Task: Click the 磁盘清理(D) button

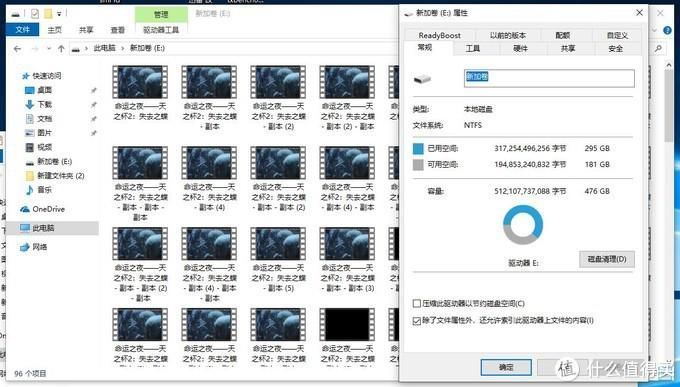Action: [607, 259]
